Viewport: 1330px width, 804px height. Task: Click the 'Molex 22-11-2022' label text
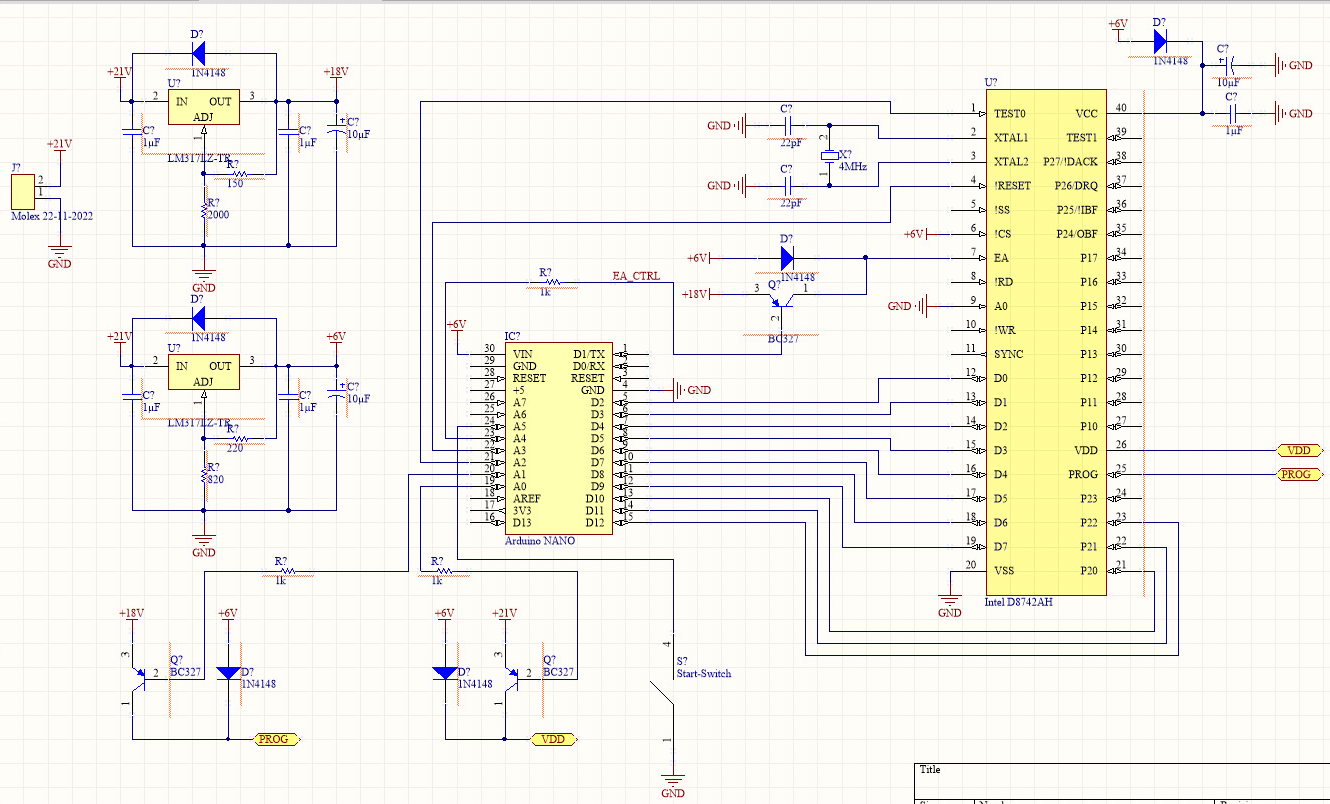click(52, 215)
